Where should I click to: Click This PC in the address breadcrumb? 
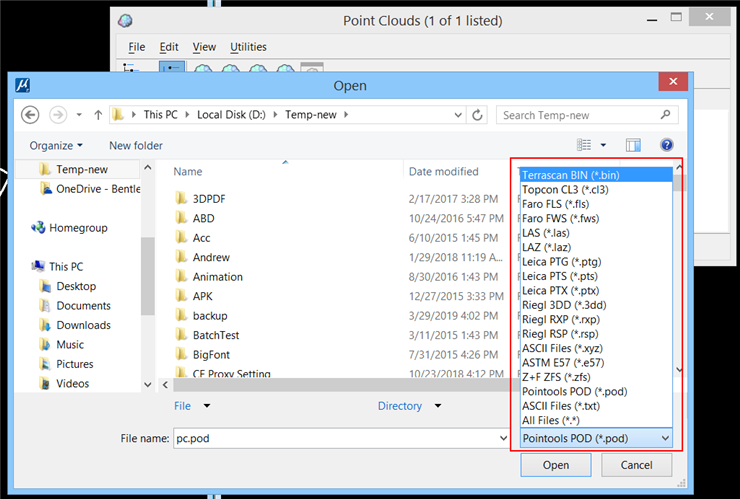160,115
